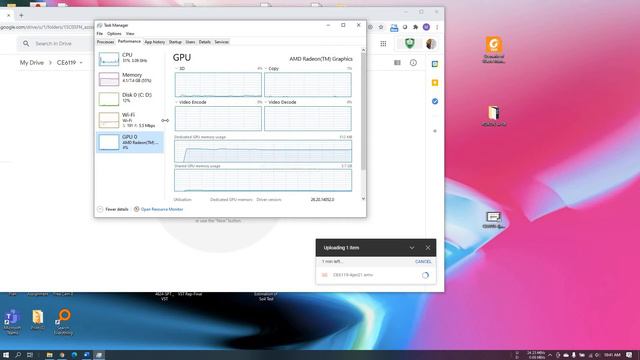
Task: Open the Task Manager Options menu
Action: click(114, 33)
